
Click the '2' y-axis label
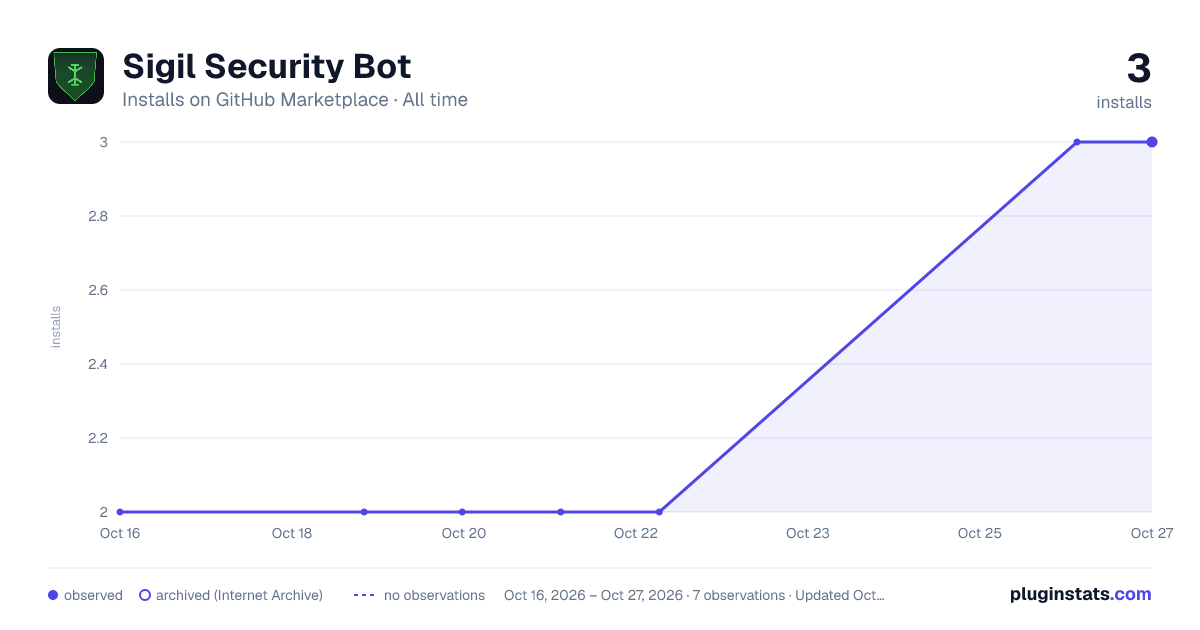coord(103,512)
